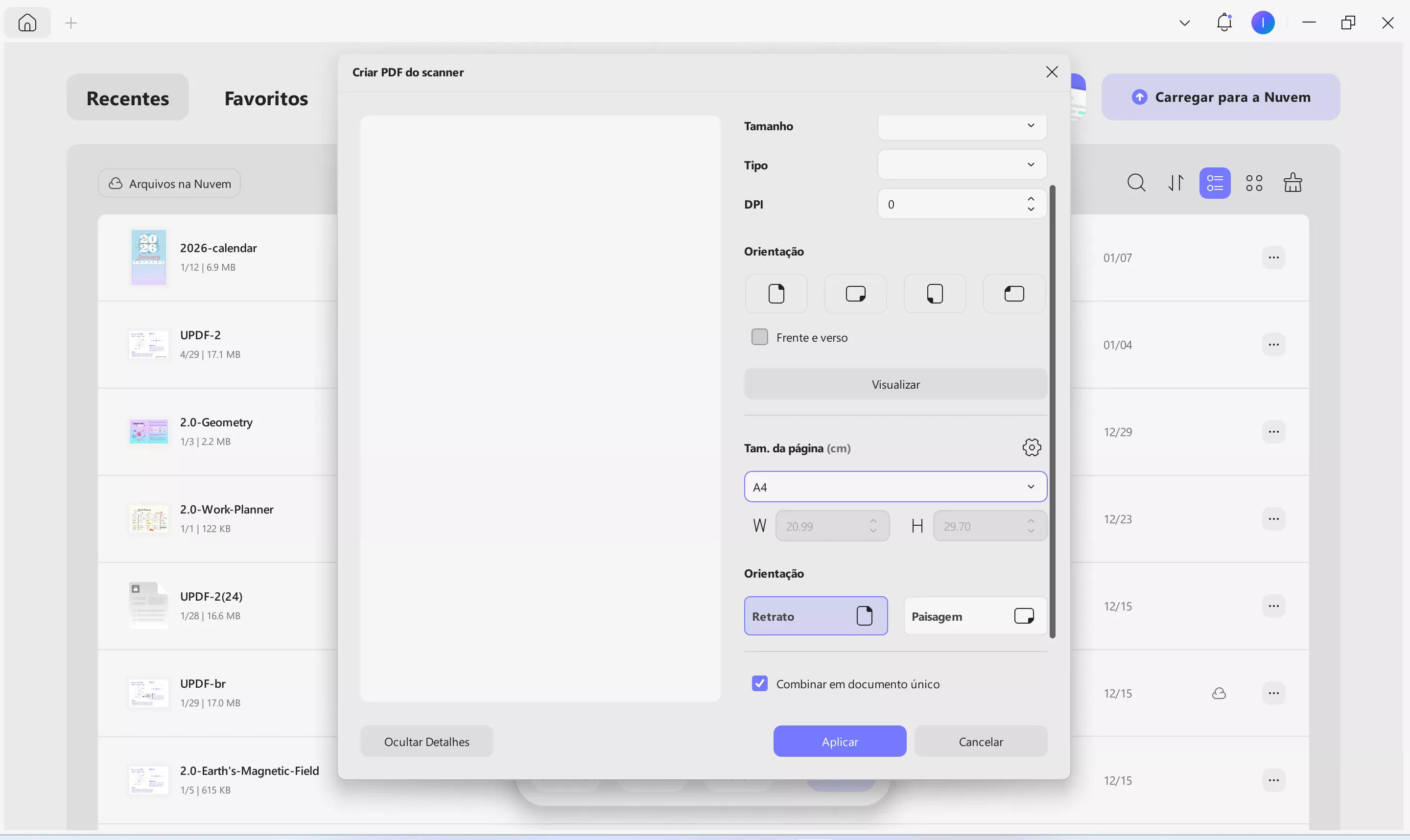The image size is (1410, 840).
Task: Click the sort order icon
Action: pyautogui.click(x=1175, y=182)
